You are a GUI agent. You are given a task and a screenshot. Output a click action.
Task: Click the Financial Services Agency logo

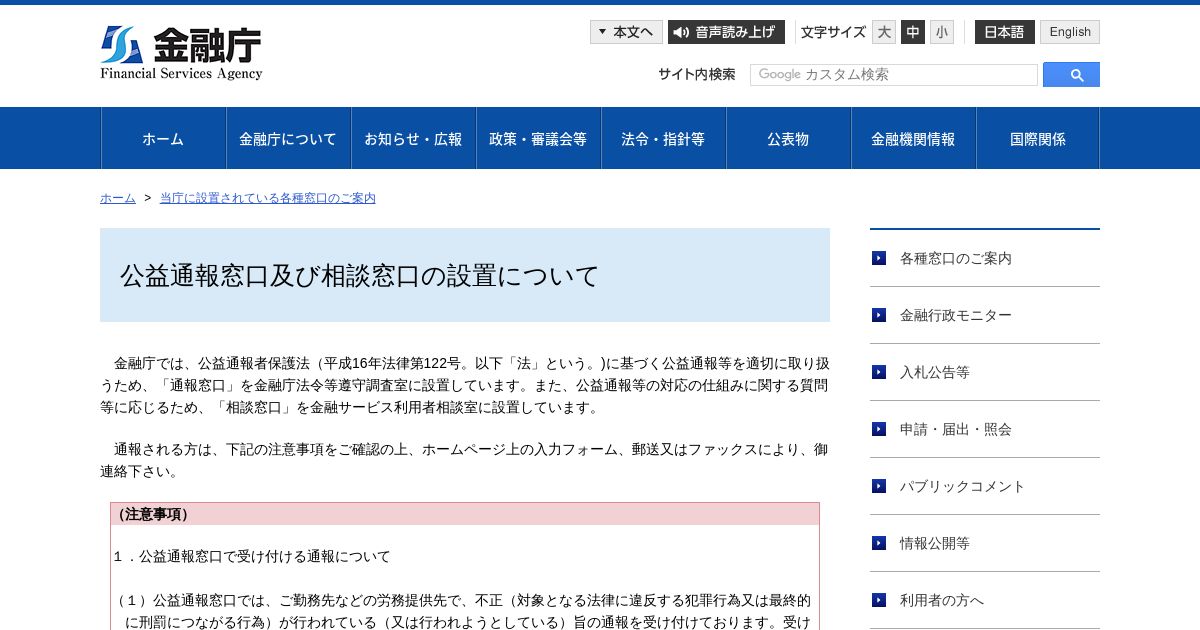click(181, 53)
